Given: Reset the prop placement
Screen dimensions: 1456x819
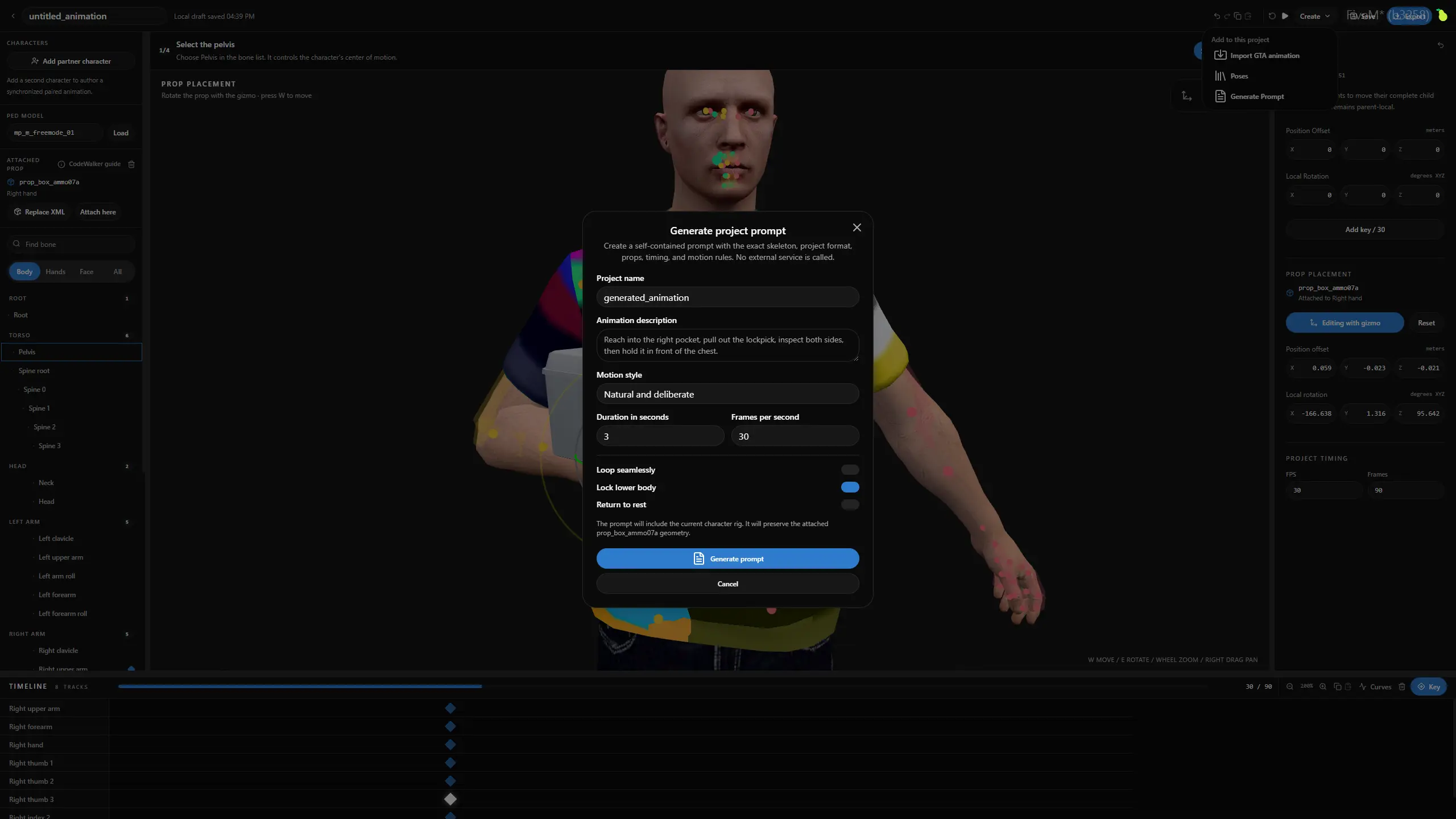Looking at the screenshot, I should pos(1426,322).
